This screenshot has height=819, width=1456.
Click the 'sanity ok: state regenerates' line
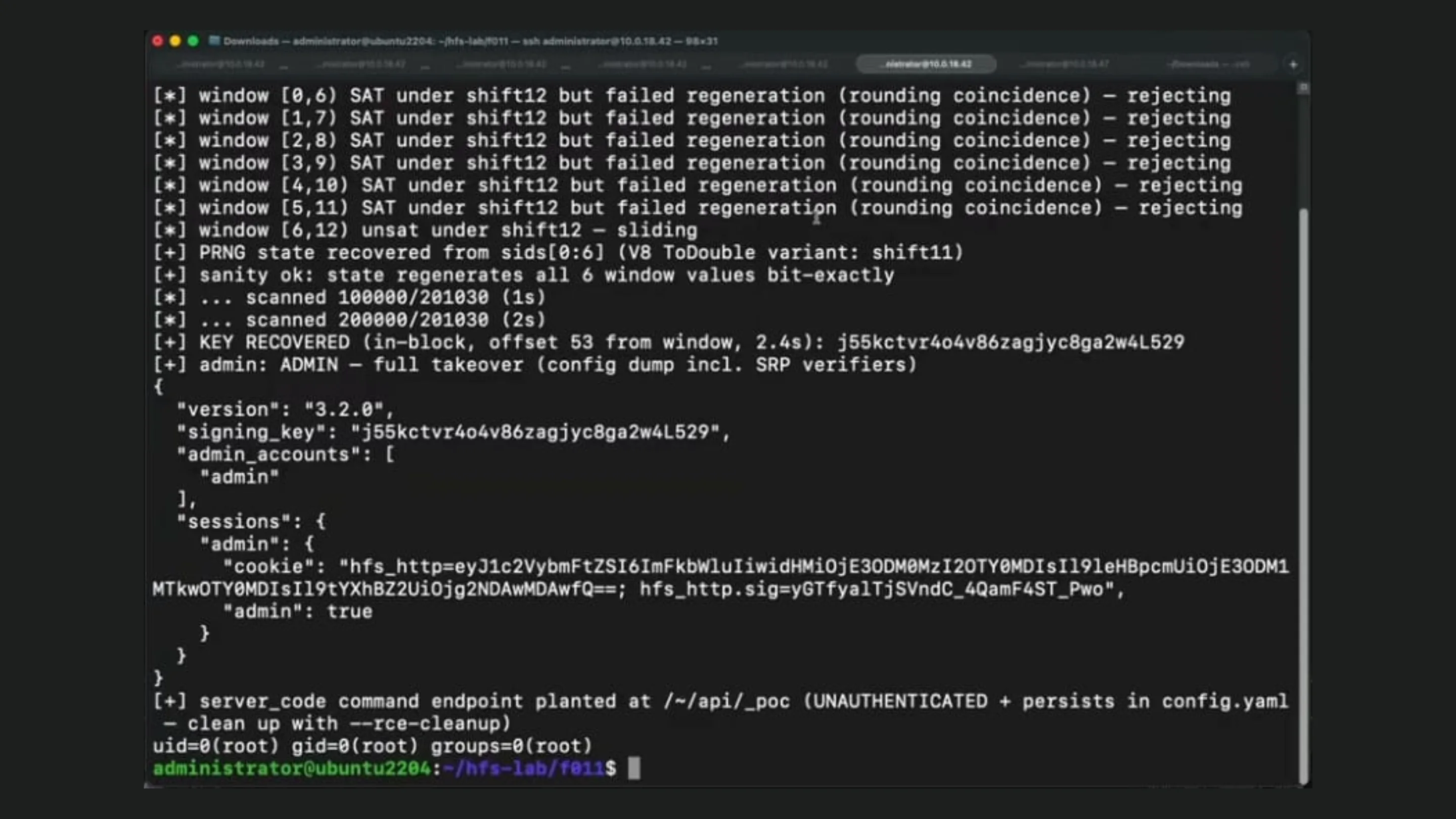point(524,275)
